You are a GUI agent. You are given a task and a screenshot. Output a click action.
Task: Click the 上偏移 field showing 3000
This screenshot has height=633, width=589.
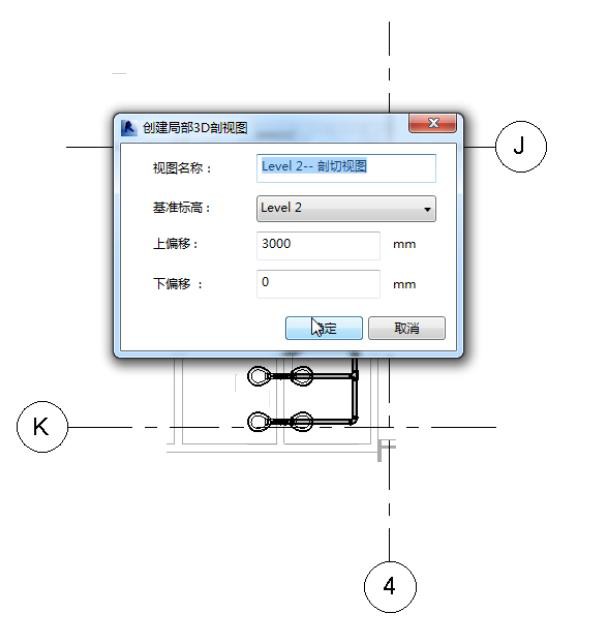click(x=318, y=245)
